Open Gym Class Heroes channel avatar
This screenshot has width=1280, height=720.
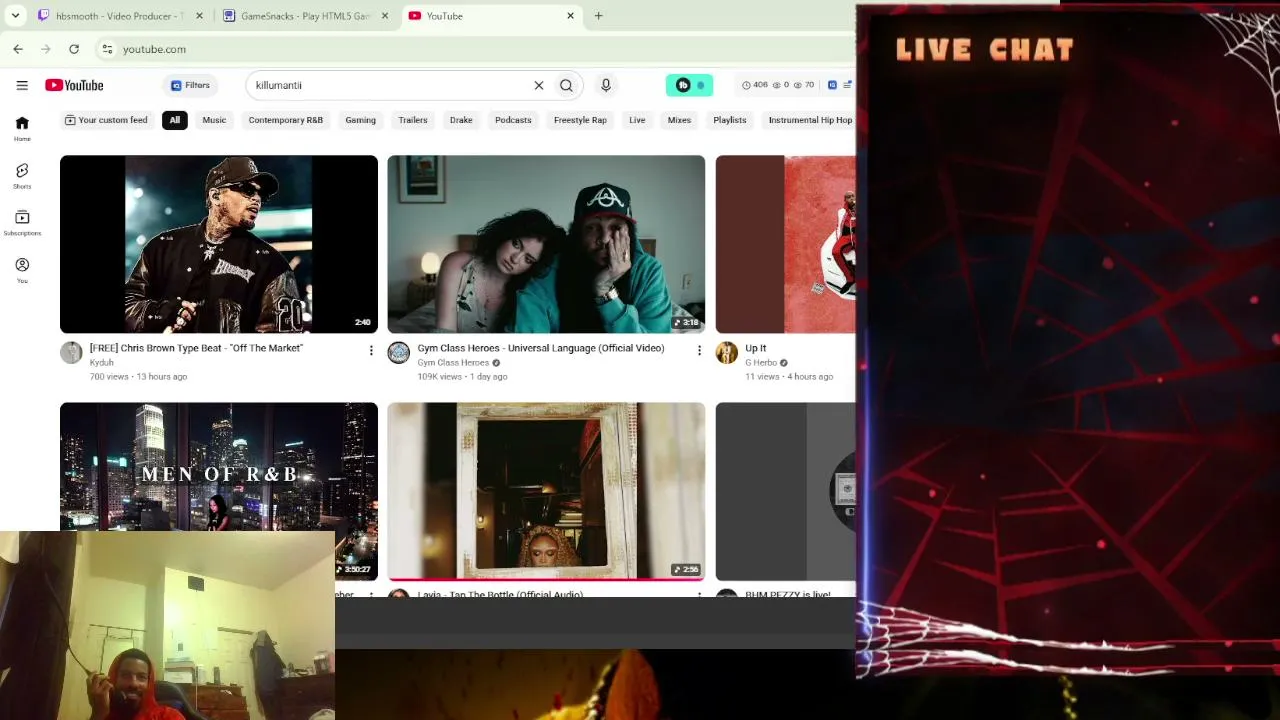coord(399,352)
